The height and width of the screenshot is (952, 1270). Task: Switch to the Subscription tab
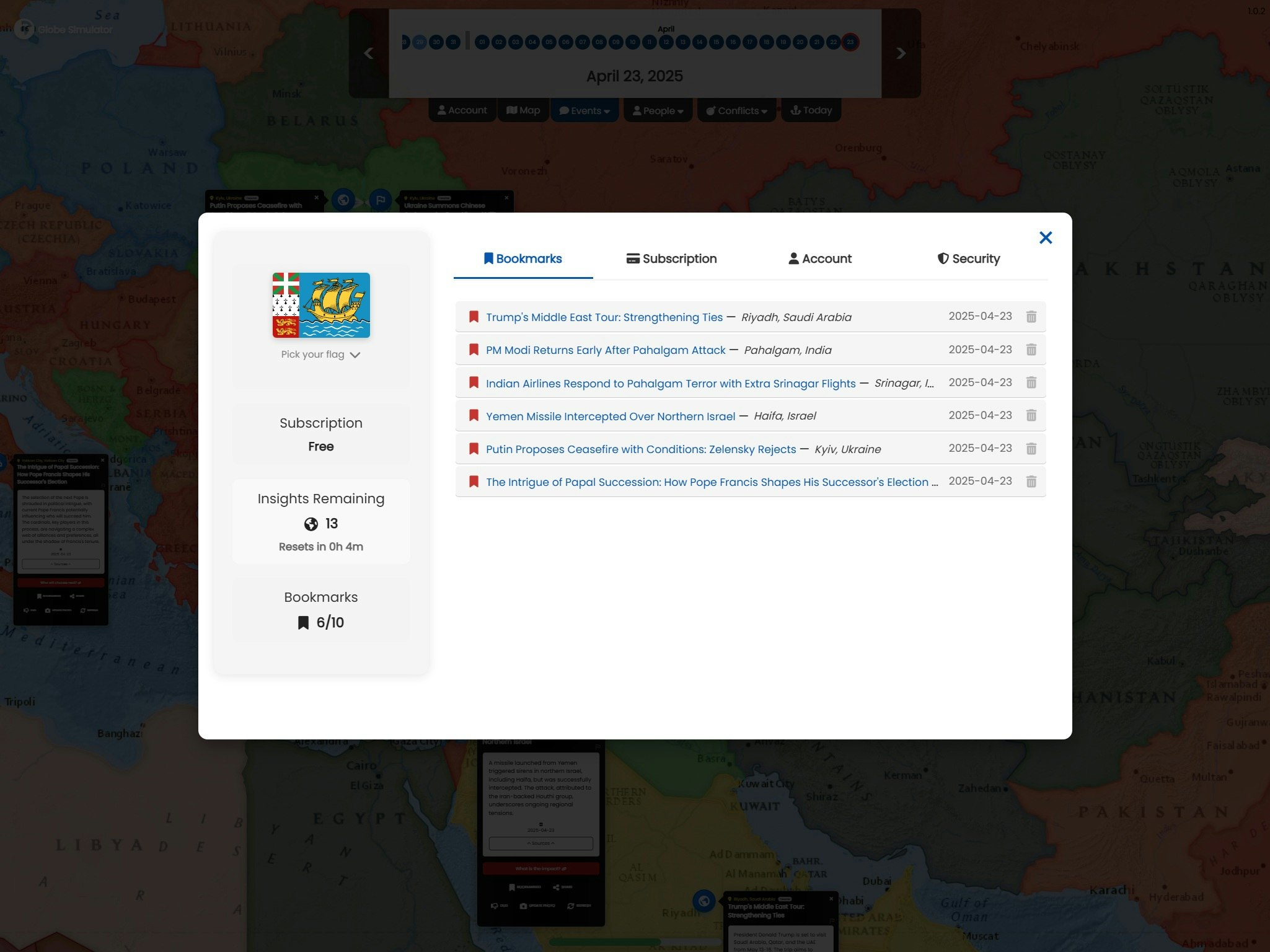coord(671,259)
